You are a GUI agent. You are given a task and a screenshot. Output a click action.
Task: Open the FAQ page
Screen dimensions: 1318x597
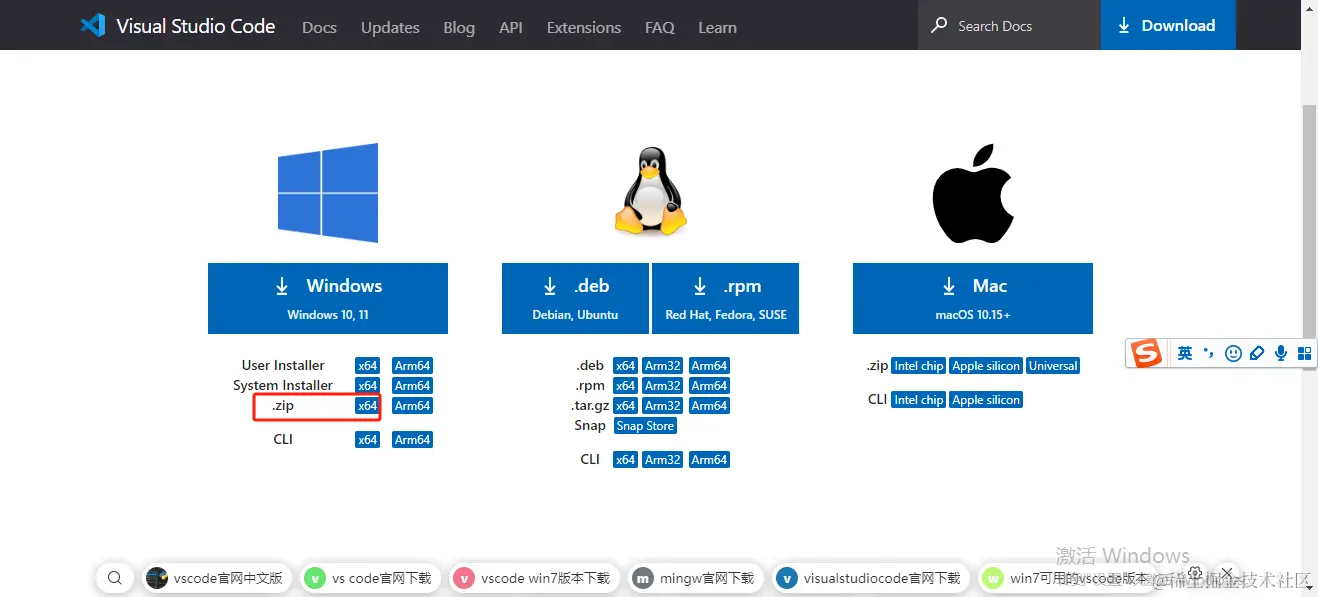(660, 27)
